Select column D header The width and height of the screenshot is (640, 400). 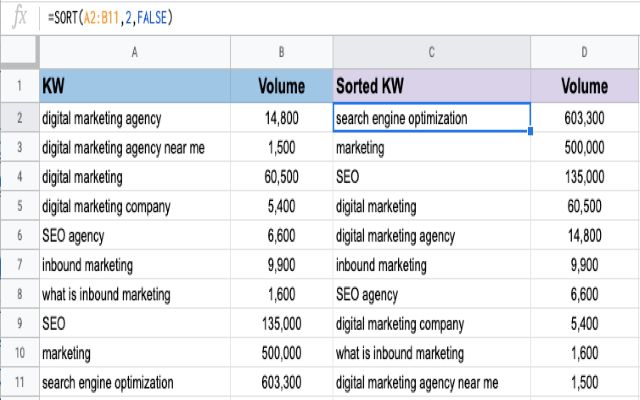[x=584, y=51]
